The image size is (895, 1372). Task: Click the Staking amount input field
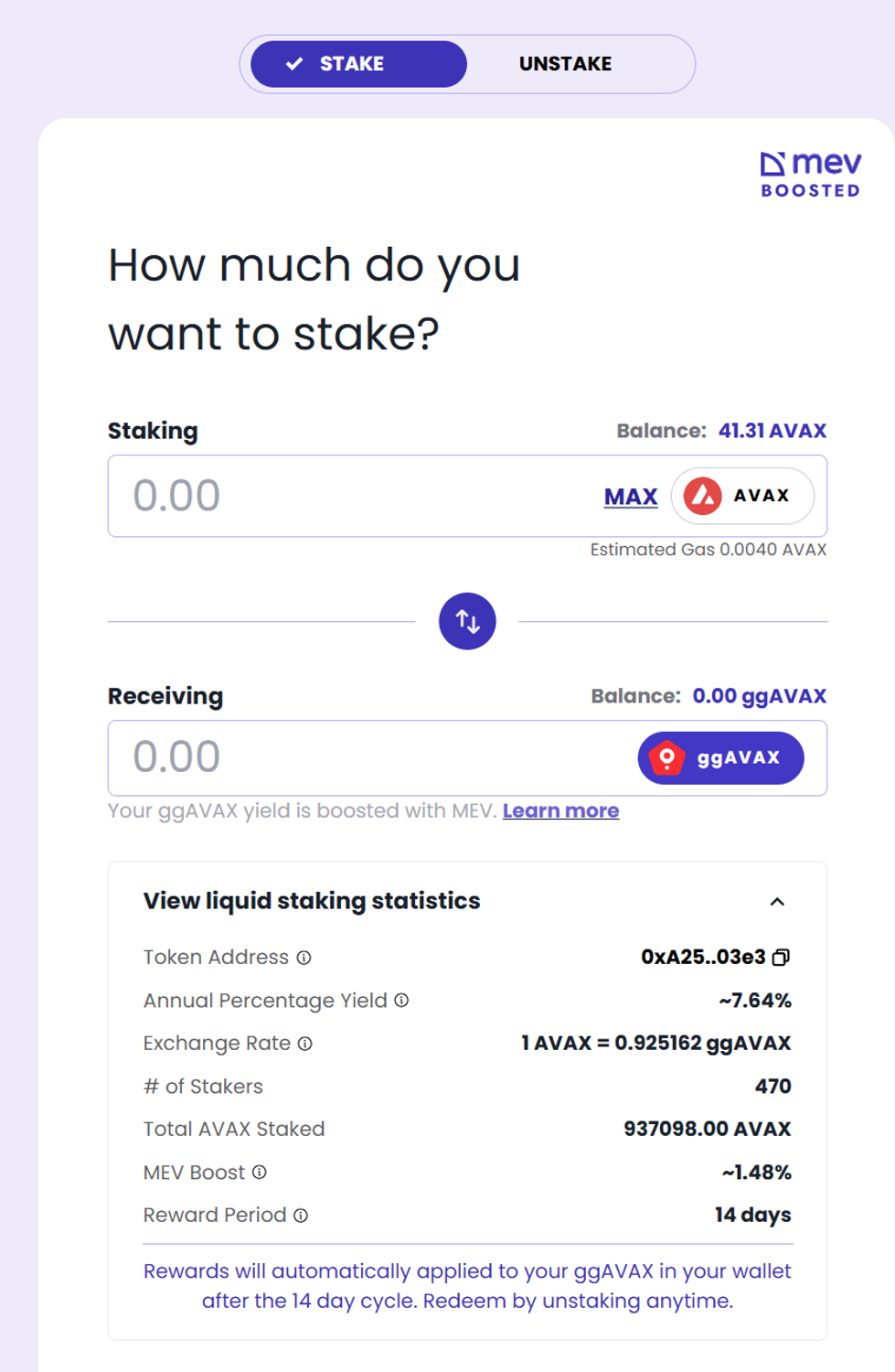click(x=347, y=496)
